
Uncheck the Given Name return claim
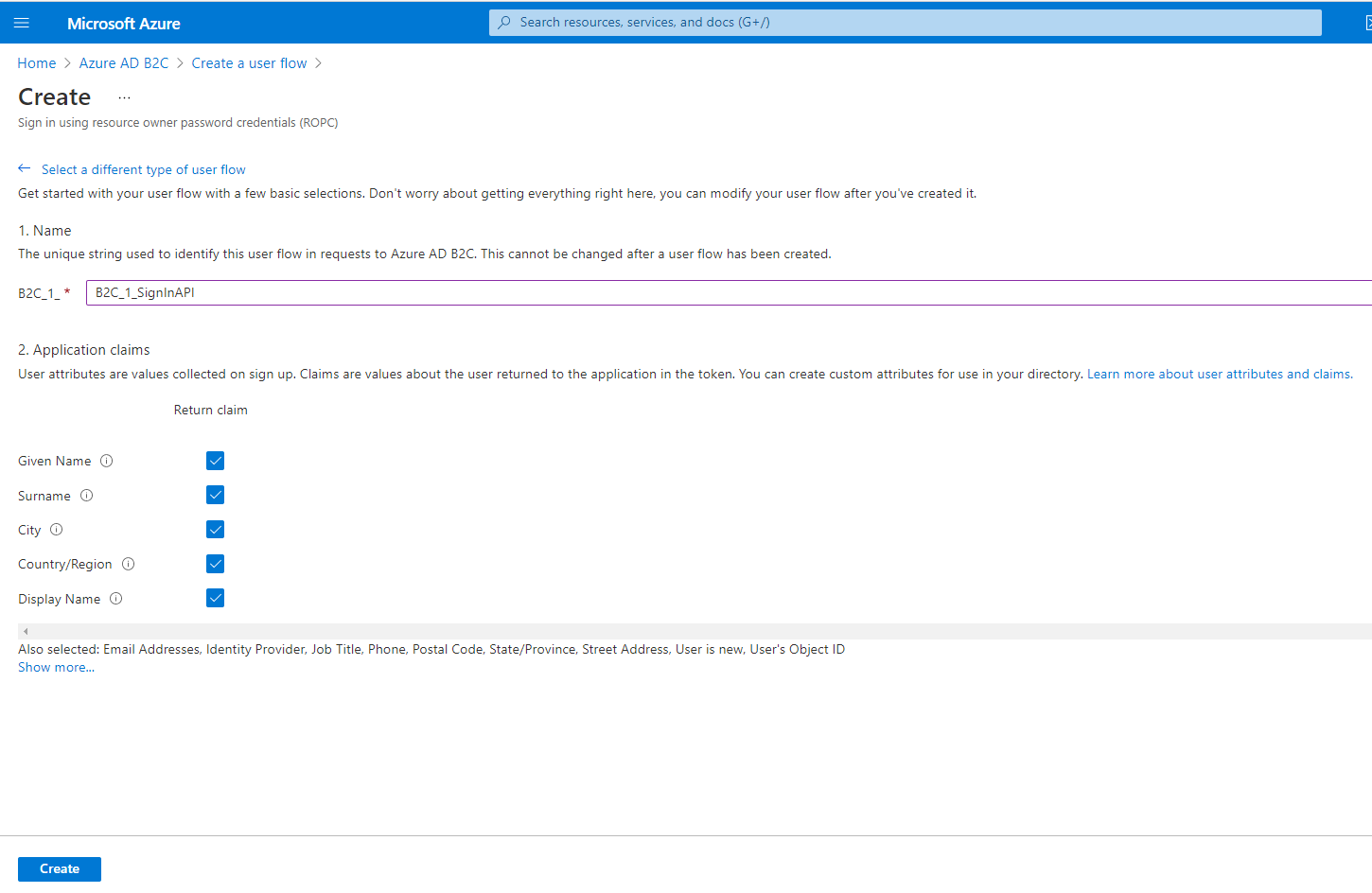[215, 461]
